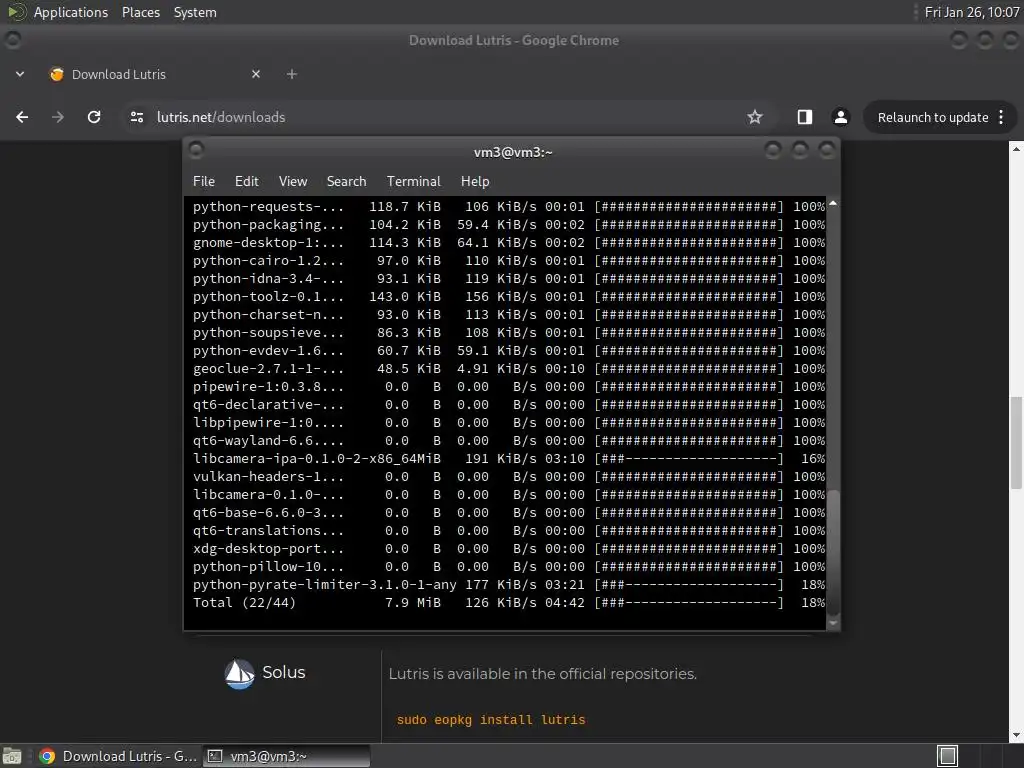This screenshot has height=768, width=1024.
Task: Open terminal window menu button at top-left
Action: click(x=196, y=150)
